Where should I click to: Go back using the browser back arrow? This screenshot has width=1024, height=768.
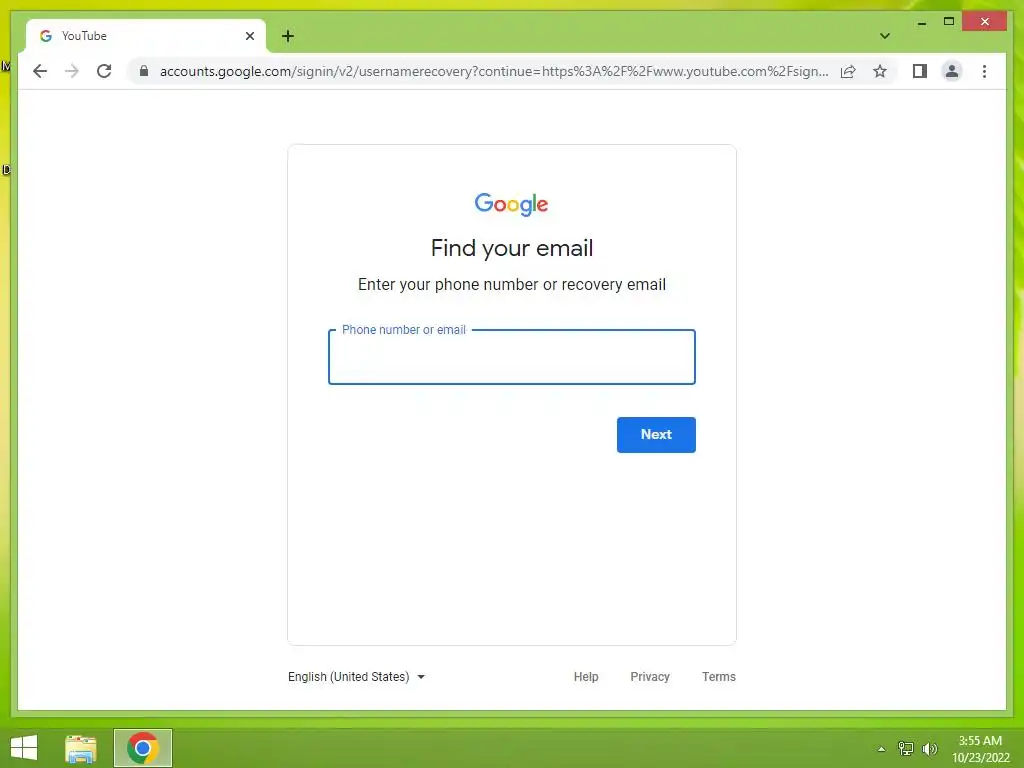pos(40,71)
